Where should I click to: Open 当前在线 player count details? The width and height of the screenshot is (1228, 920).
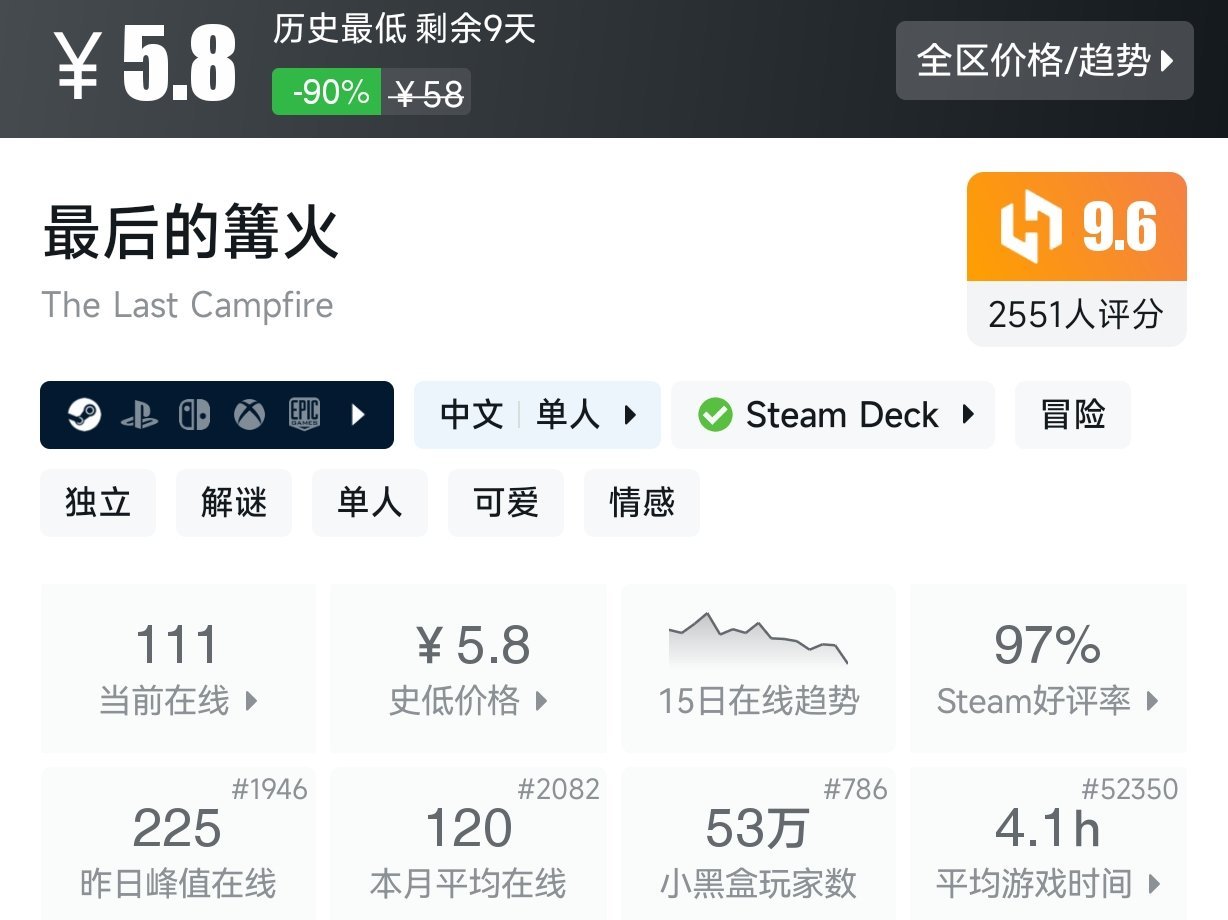pyautogui.click(x=178, y=667)
